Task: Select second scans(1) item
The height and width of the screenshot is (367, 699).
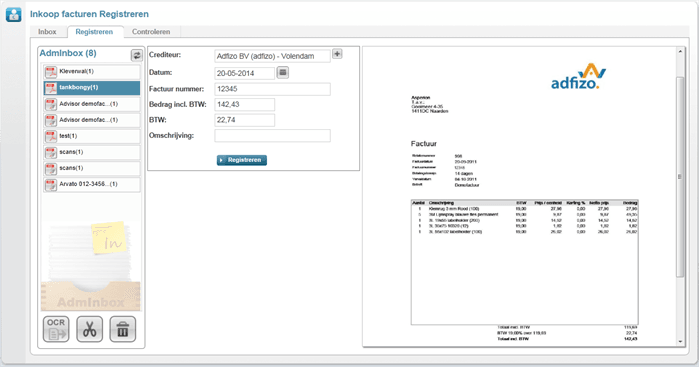Action: pos(92,168)
